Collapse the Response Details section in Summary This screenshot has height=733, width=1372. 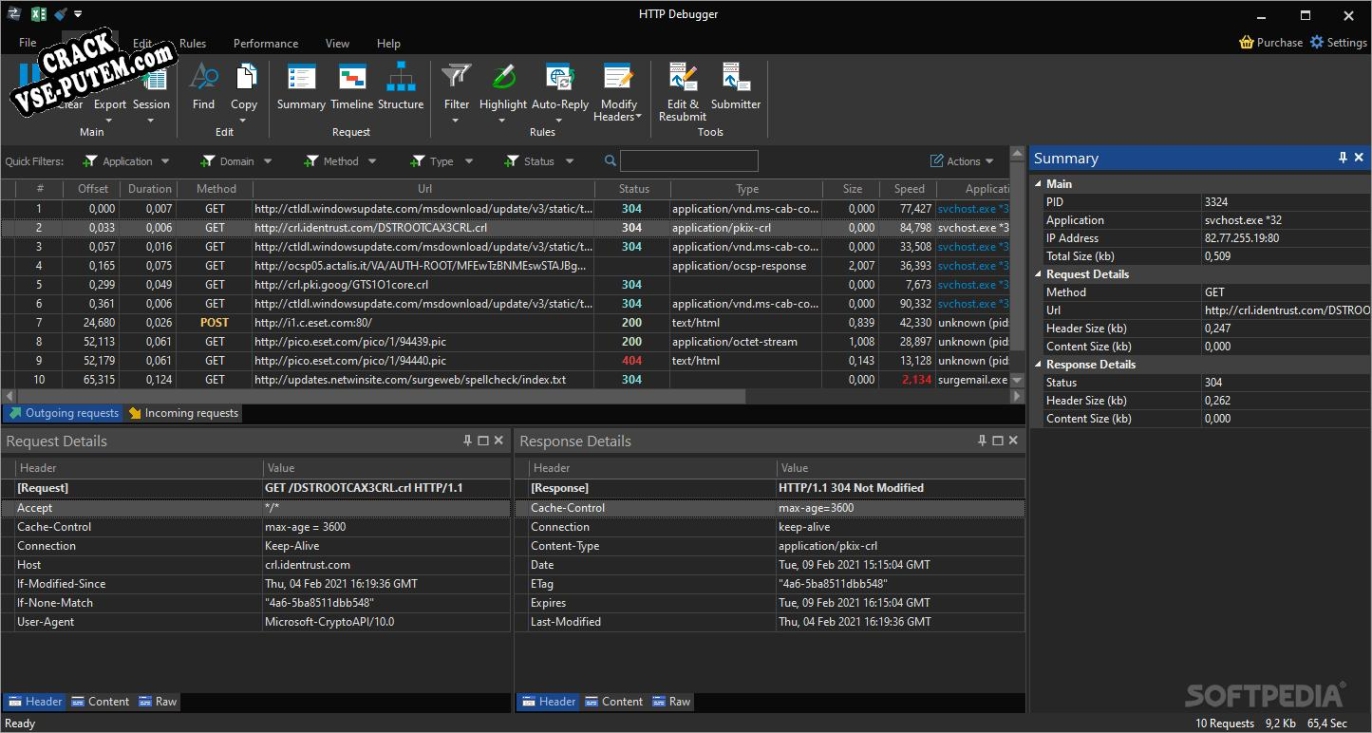(1038, 364)
